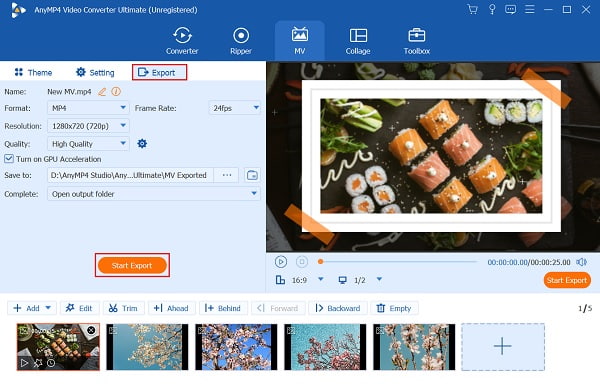The height and width of the screenshot is (388, 600).
Task: Open the Toolbox tab
Action: click(416, 41)
